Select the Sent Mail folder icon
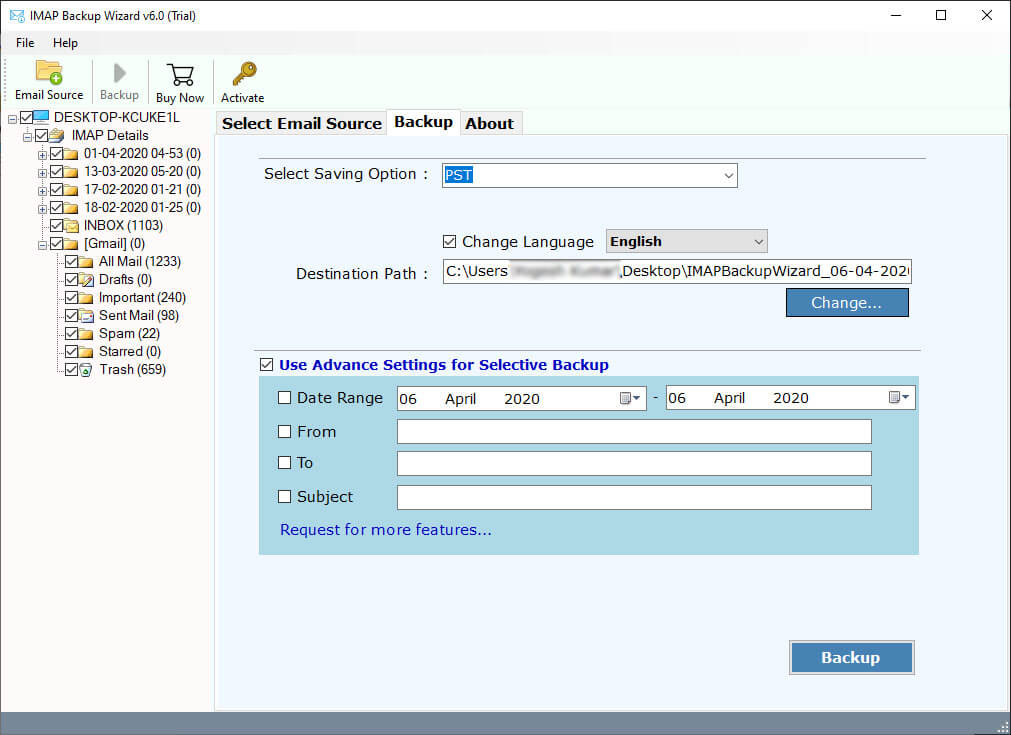 click(x=87, y=316)
